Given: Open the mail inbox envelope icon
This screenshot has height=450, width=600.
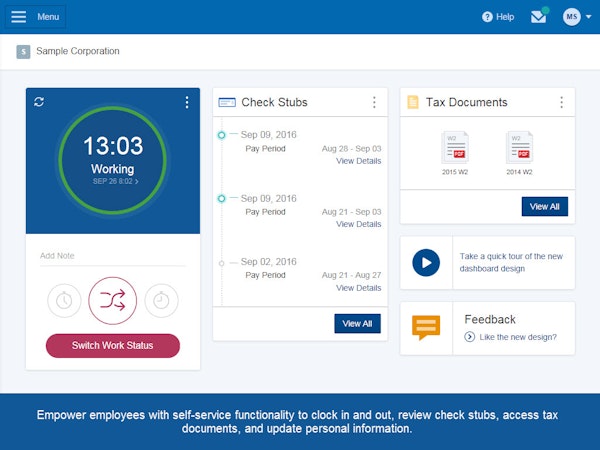Looking at the screenshot, I should pyautogui.click(x=538, y=17).
